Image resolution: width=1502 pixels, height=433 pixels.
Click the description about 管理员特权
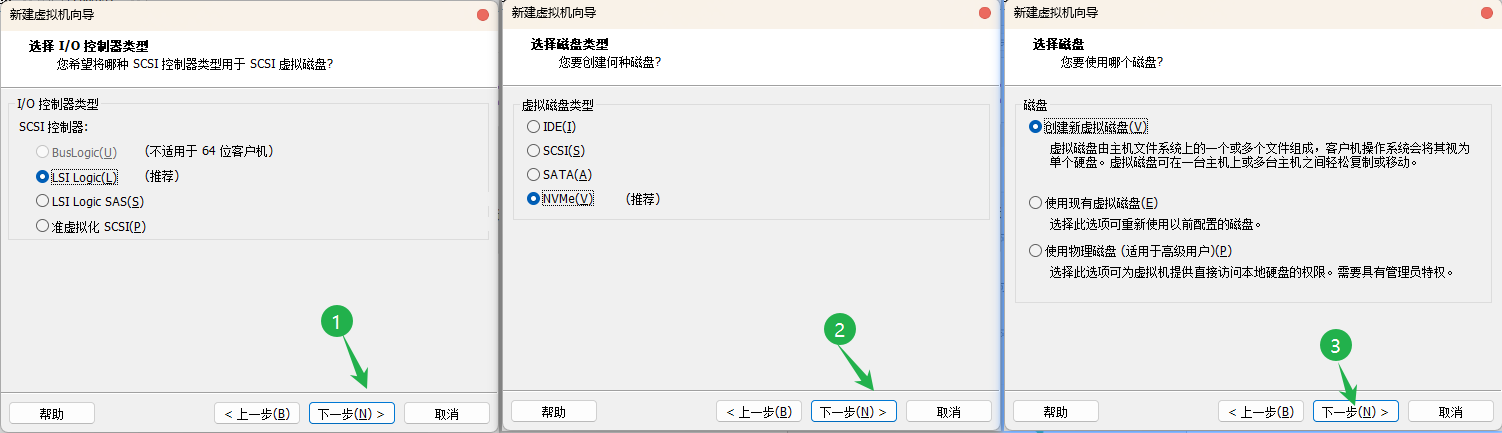tap(1251, 272)
